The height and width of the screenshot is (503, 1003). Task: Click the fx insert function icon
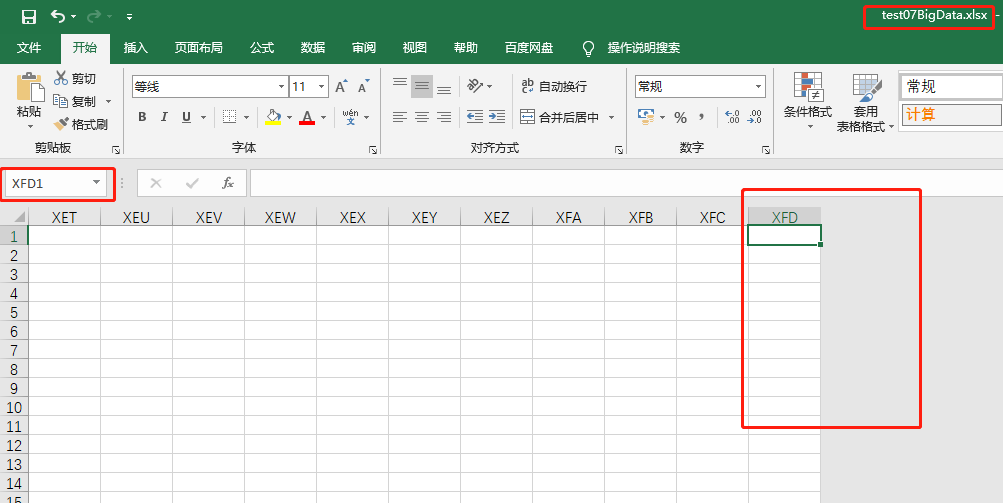point(228,184)
